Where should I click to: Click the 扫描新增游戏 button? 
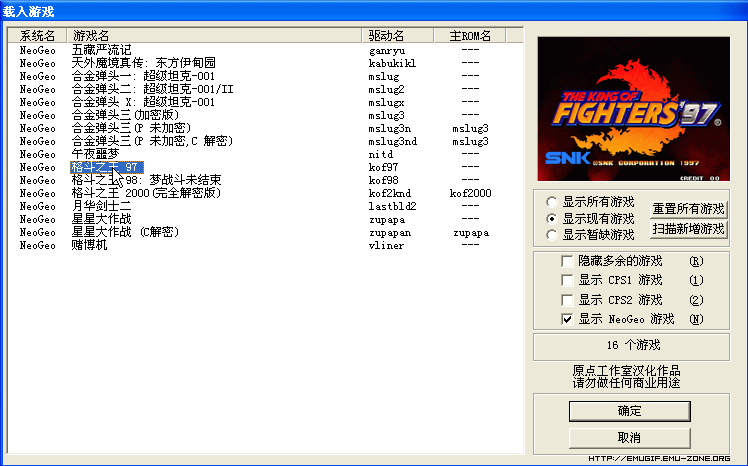tap(688, 229)
